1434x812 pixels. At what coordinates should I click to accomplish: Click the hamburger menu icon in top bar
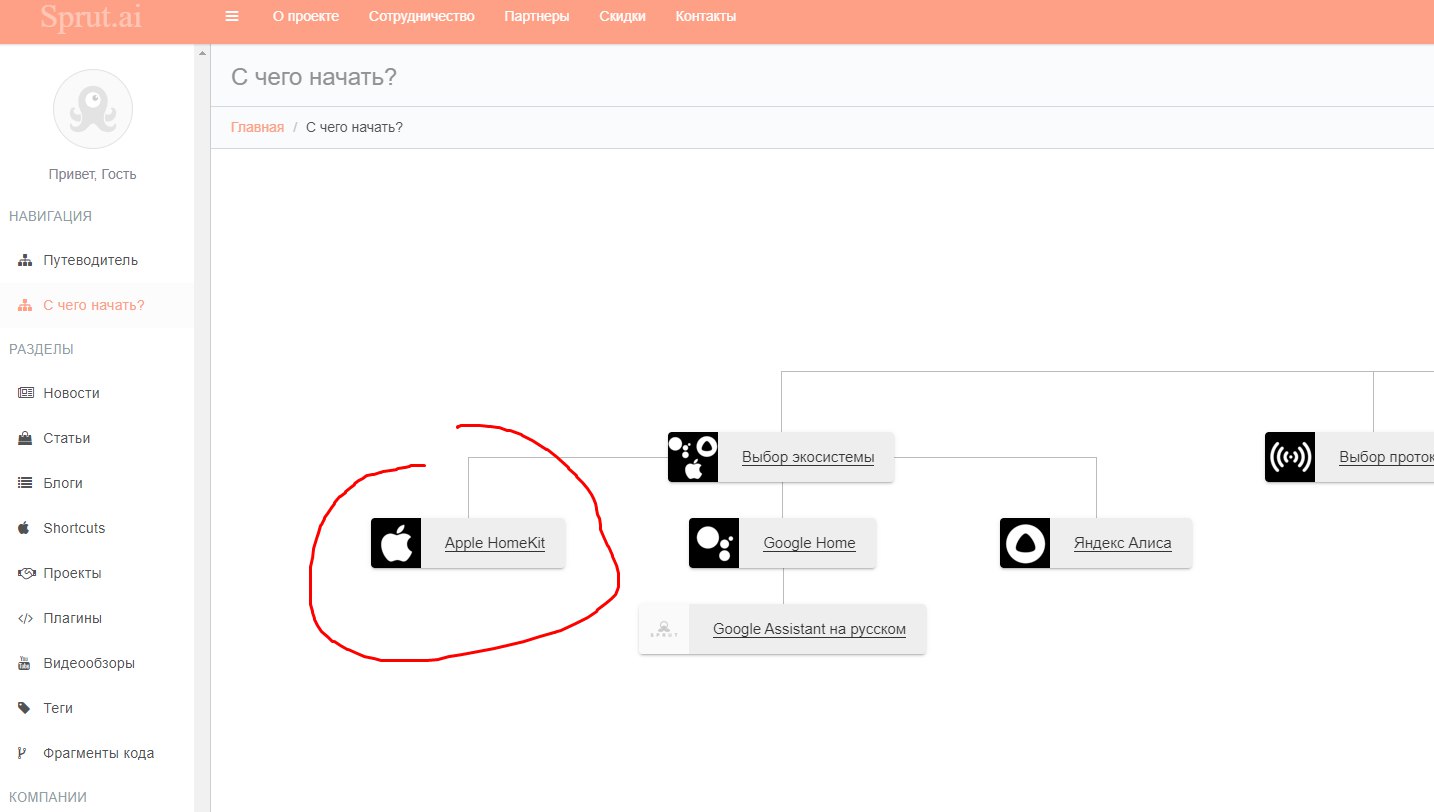232,16
